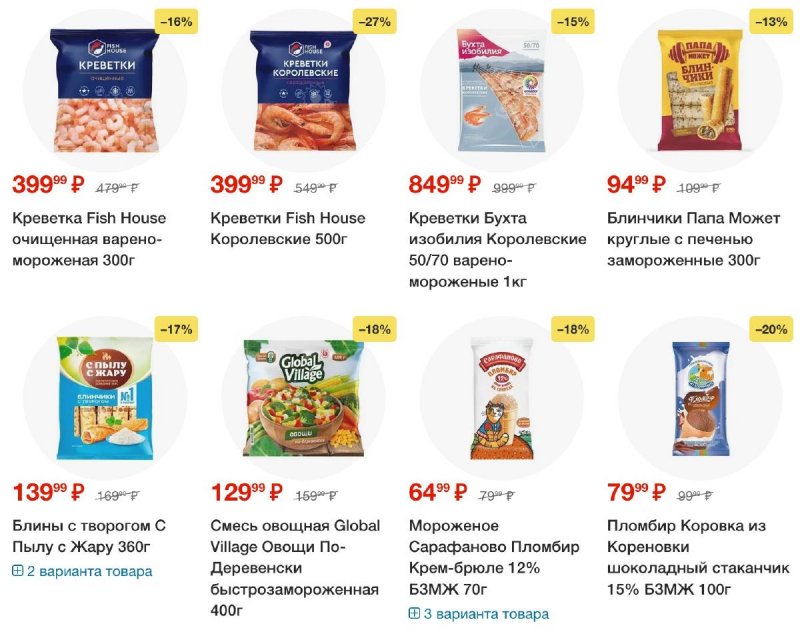This screenshot has width=800, height=640.
Task: Open Fish House peeled shrimp 300г product image
Action: [x=105, y=91]
